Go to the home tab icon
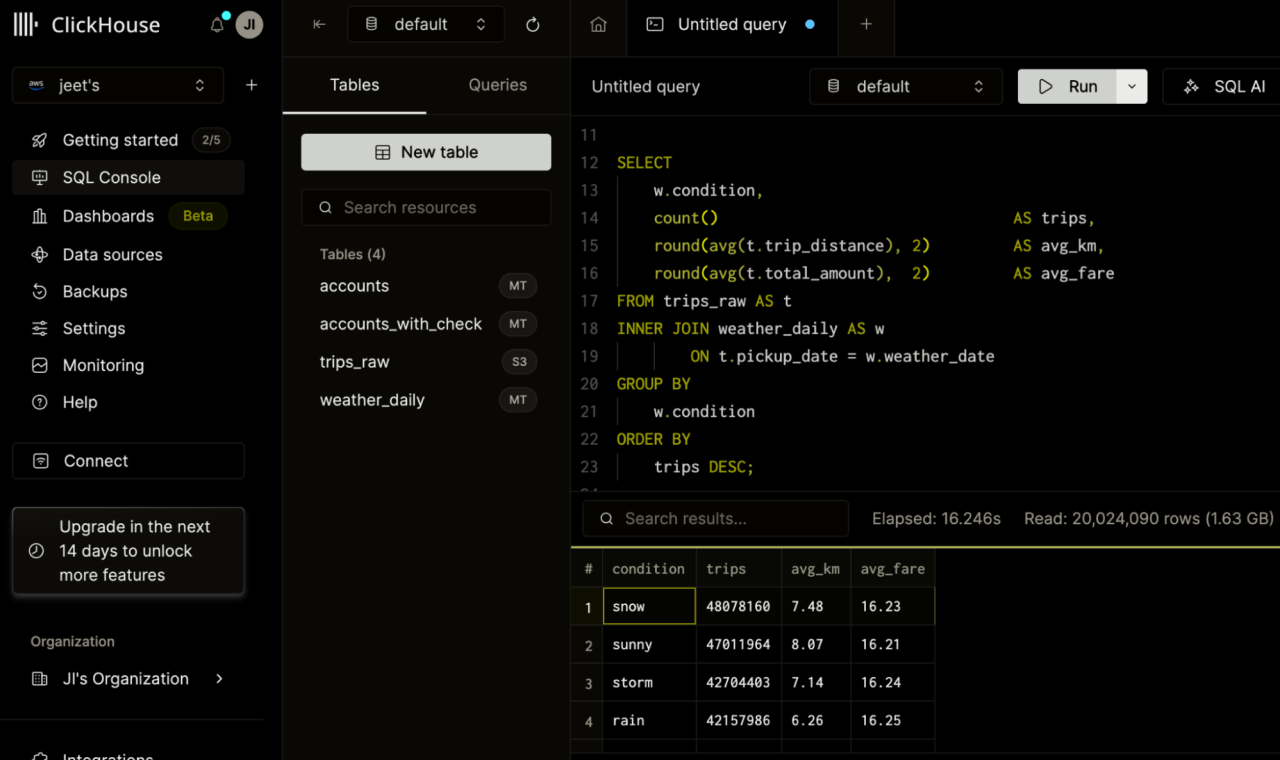 598,25
